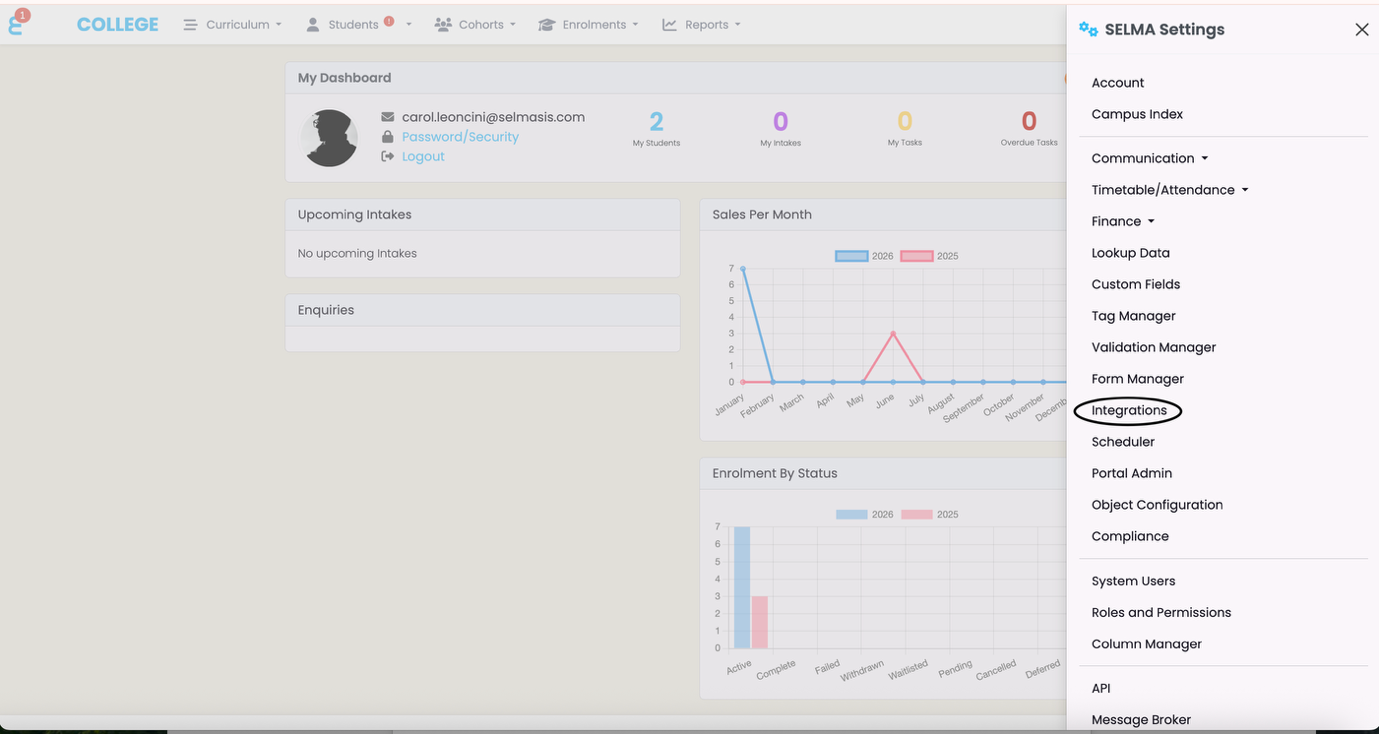
Task: Expand the Communication settings submenu
Action: coord(1149,158)
